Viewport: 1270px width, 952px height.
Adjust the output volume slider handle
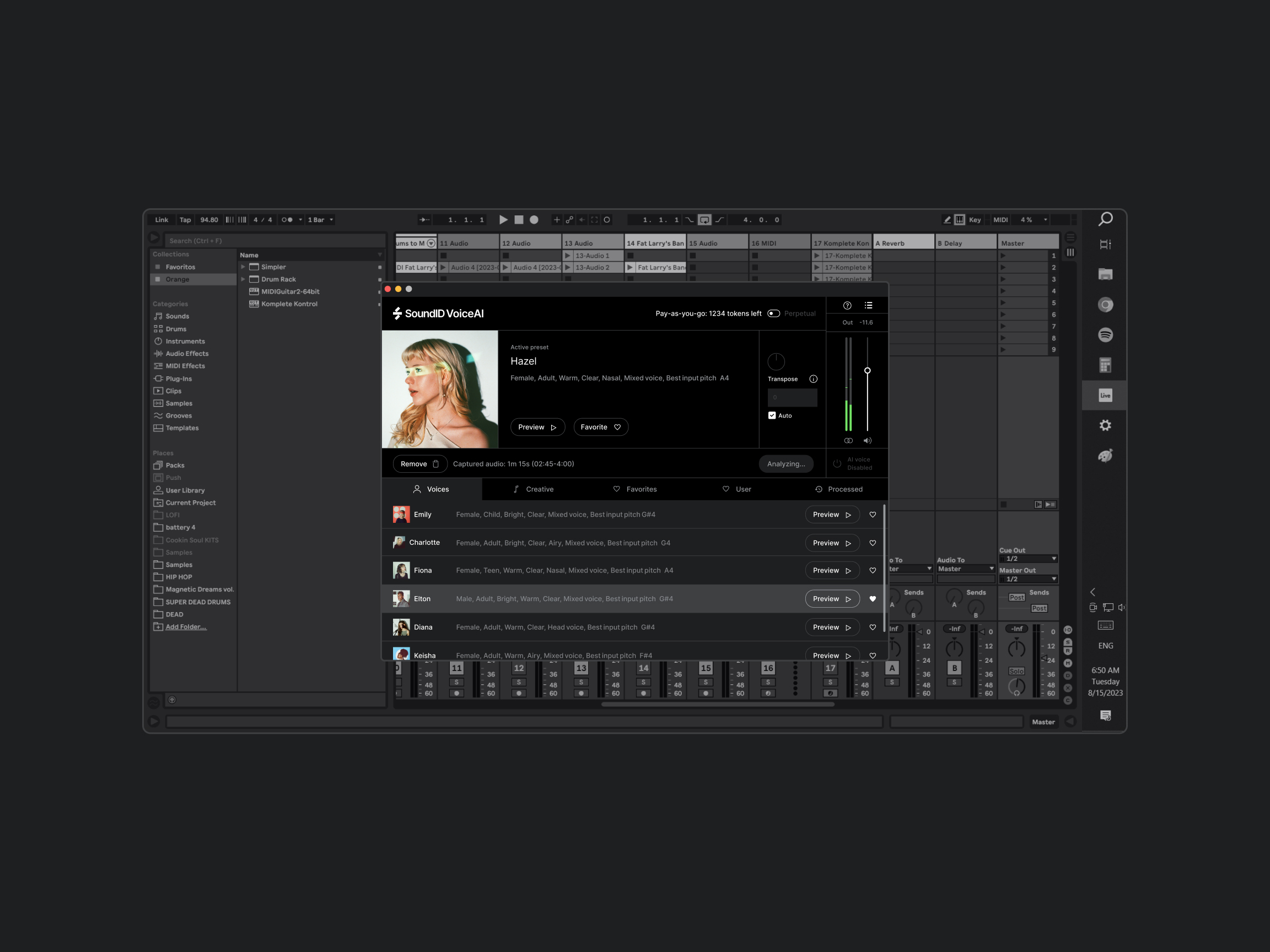coord(867,371)
